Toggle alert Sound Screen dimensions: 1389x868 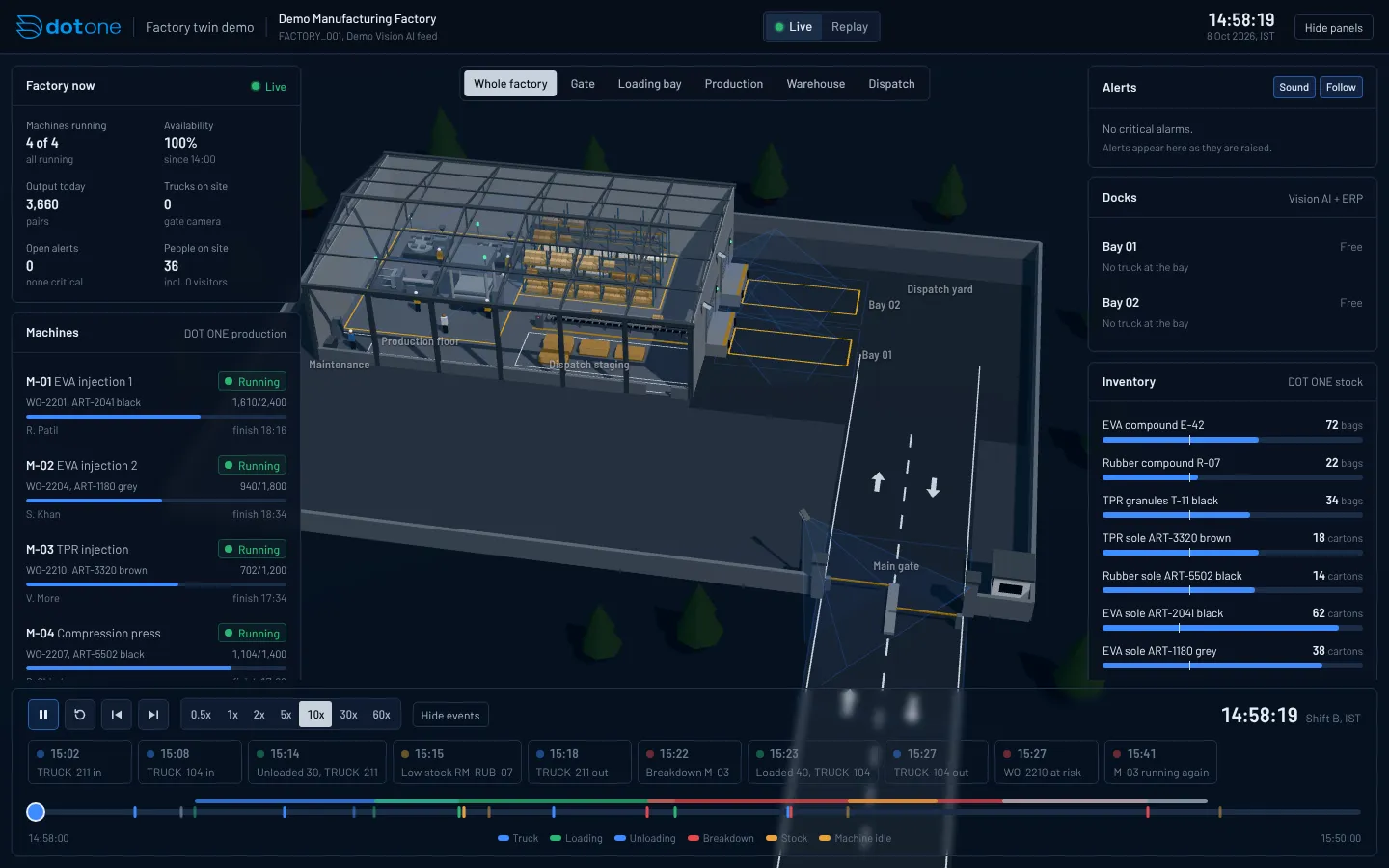(x=1294, y=88)
